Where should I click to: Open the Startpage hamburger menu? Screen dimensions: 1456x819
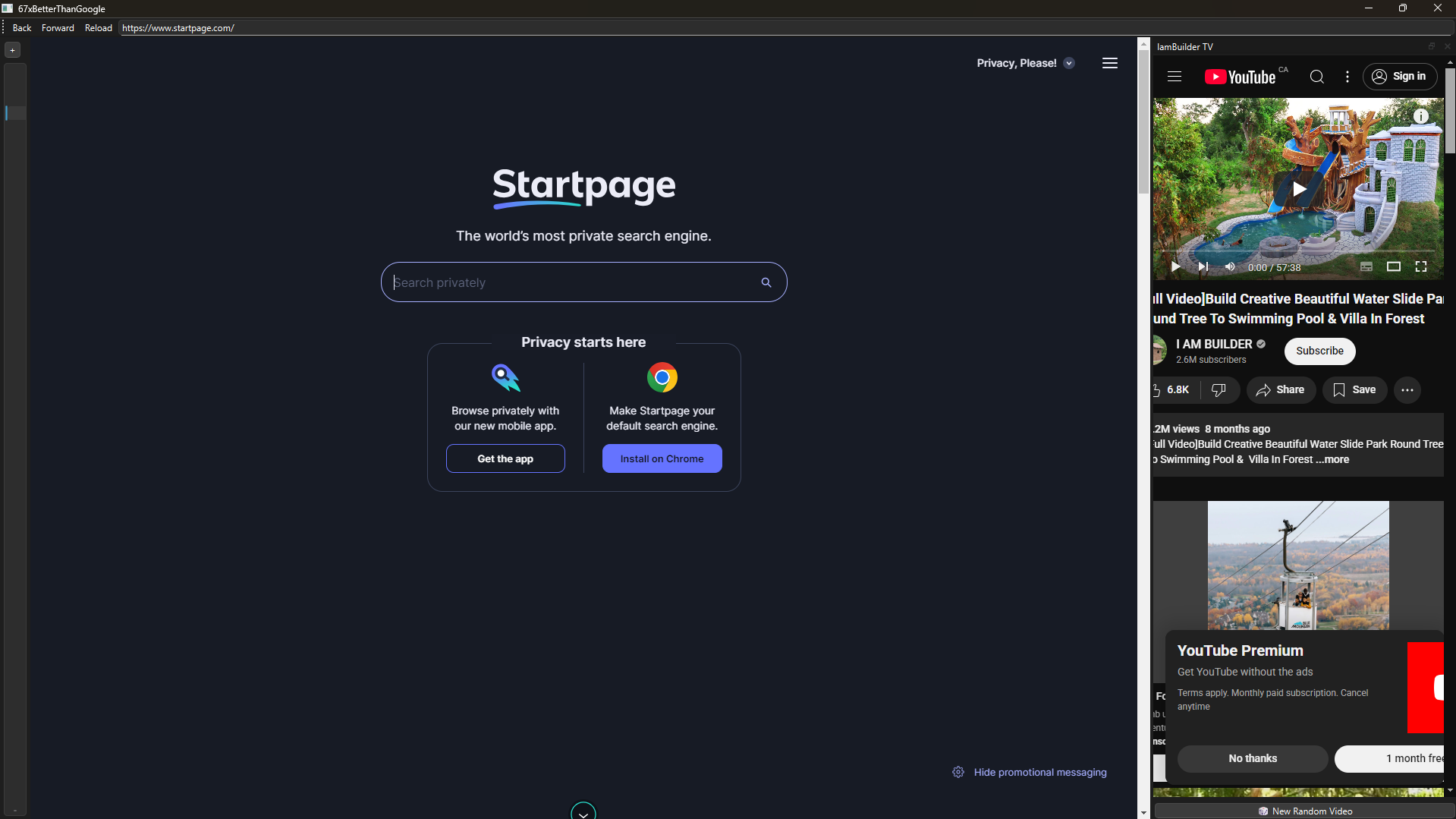click(1110, 63)
